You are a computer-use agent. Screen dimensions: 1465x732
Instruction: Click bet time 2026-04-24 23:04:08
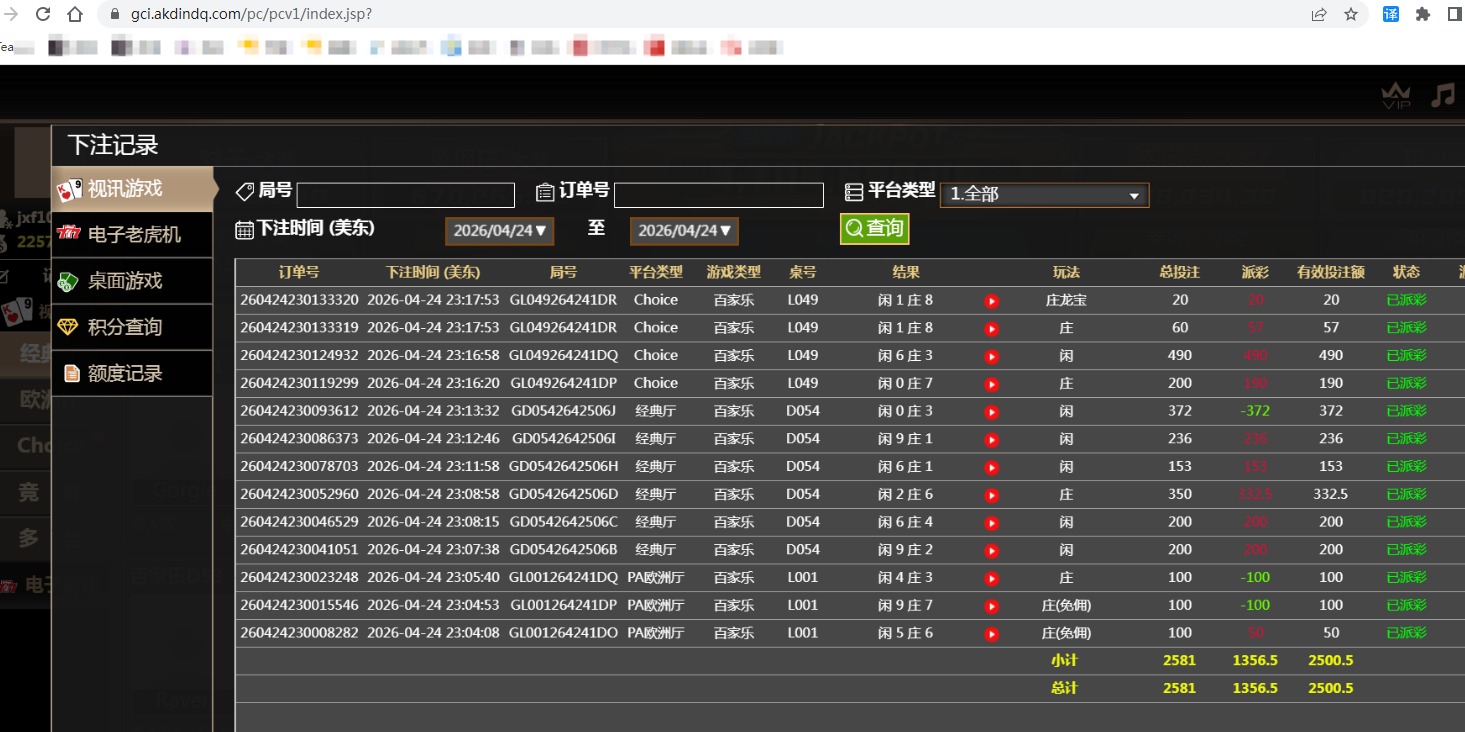click(433, 632)
